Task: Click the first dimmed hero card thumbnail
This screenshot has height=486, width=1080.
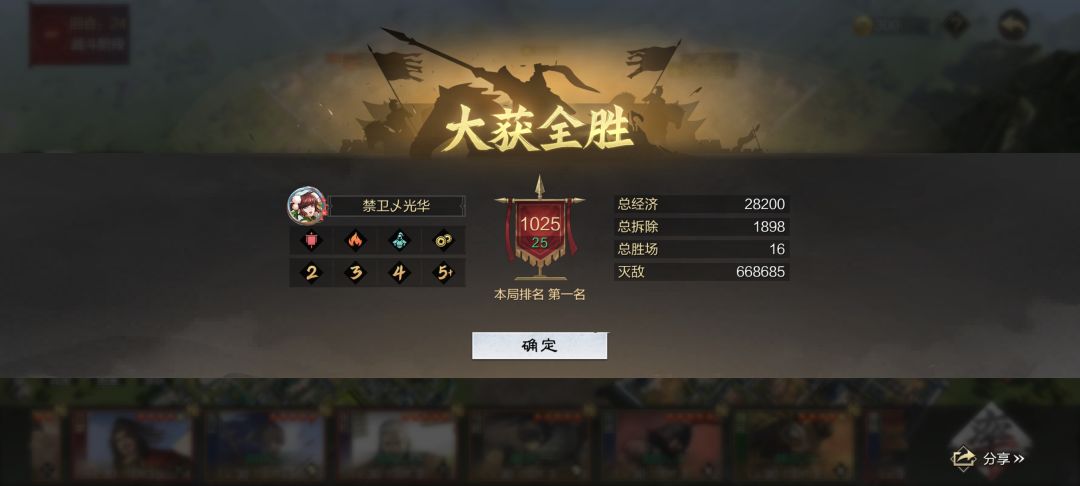Action: 133,444
